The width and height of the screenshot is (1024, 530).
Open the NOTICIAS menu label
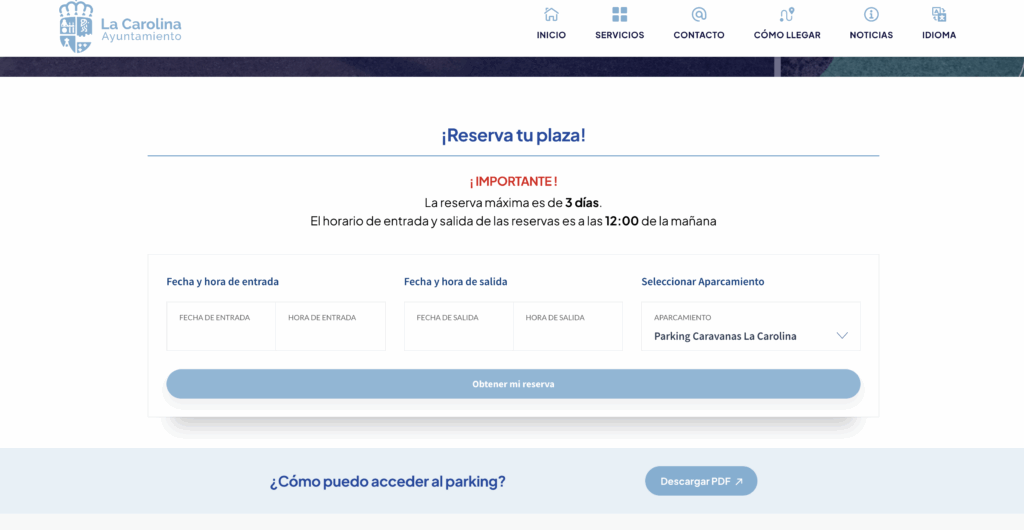871,35
